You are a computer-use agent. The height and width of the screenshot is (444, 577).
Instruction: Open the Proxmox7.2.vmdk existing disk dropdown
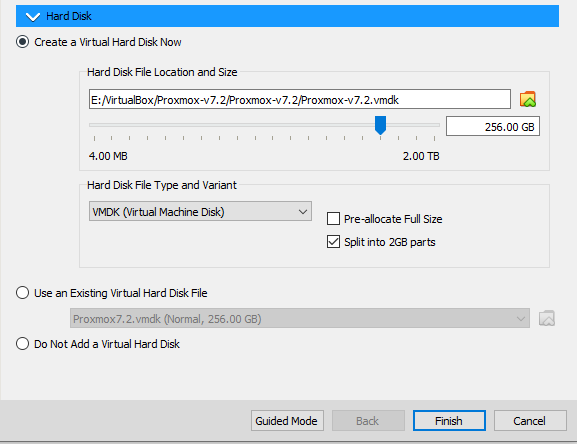tap(300, 319)
